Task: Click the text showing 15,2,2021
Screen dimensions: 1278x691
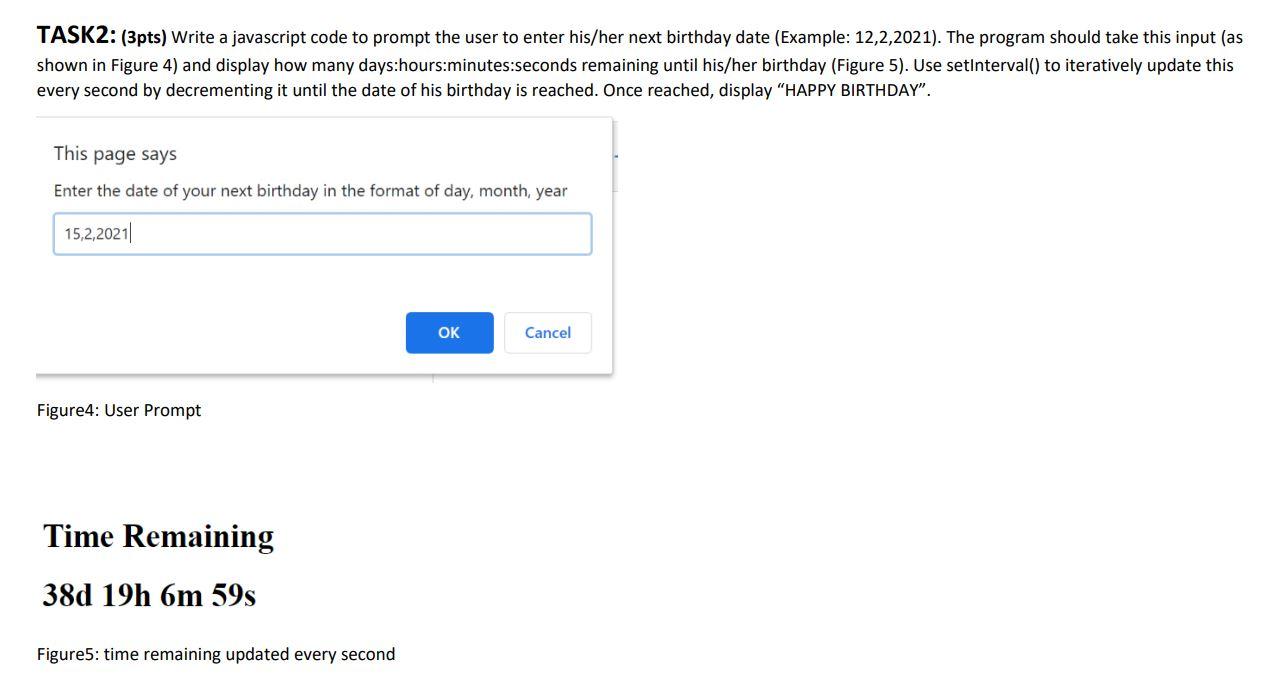Action: point(96,233)
